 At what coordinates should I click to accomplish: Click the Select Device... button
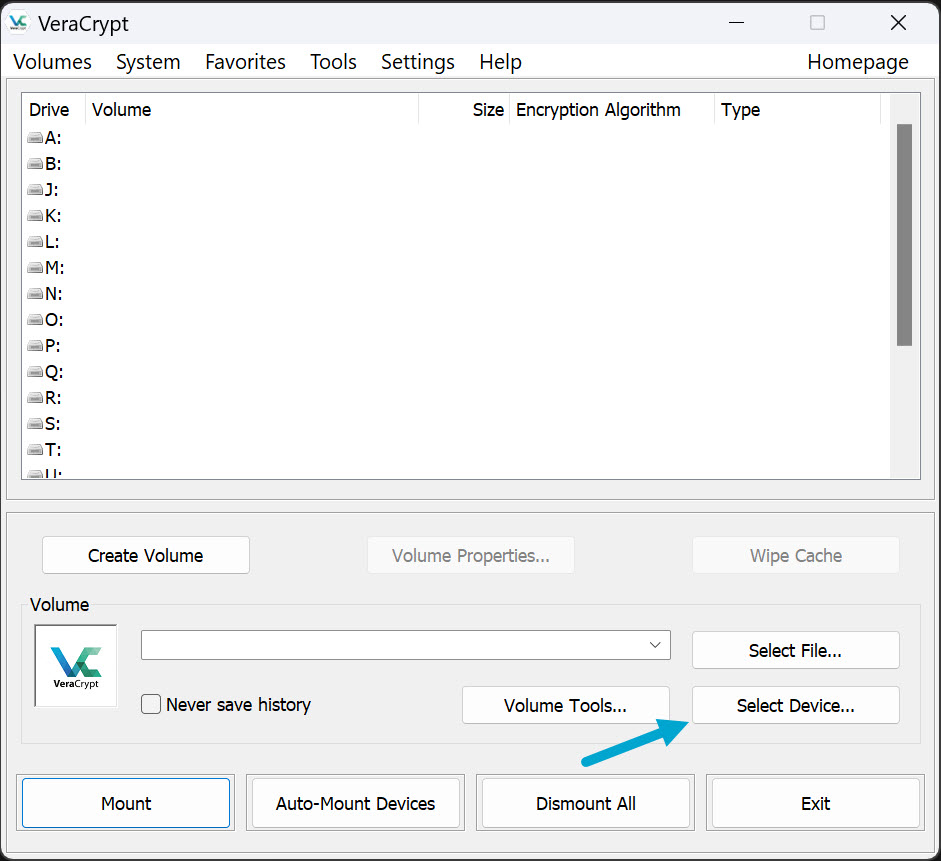coord(795,705)
